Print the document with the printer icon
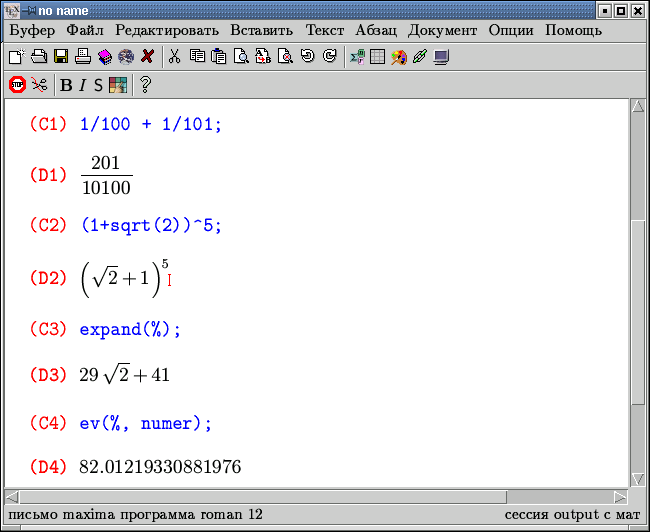 tap(82, 57)
